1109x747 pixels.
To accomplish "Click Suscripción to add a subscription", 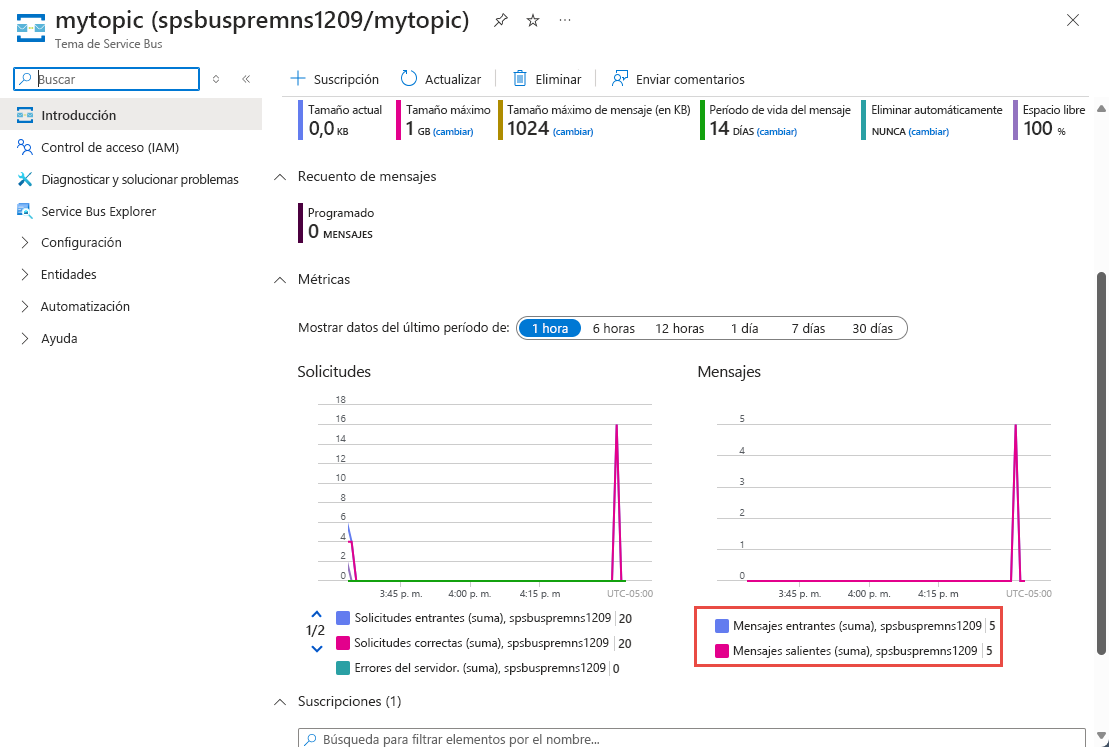I will pos(346,79).
